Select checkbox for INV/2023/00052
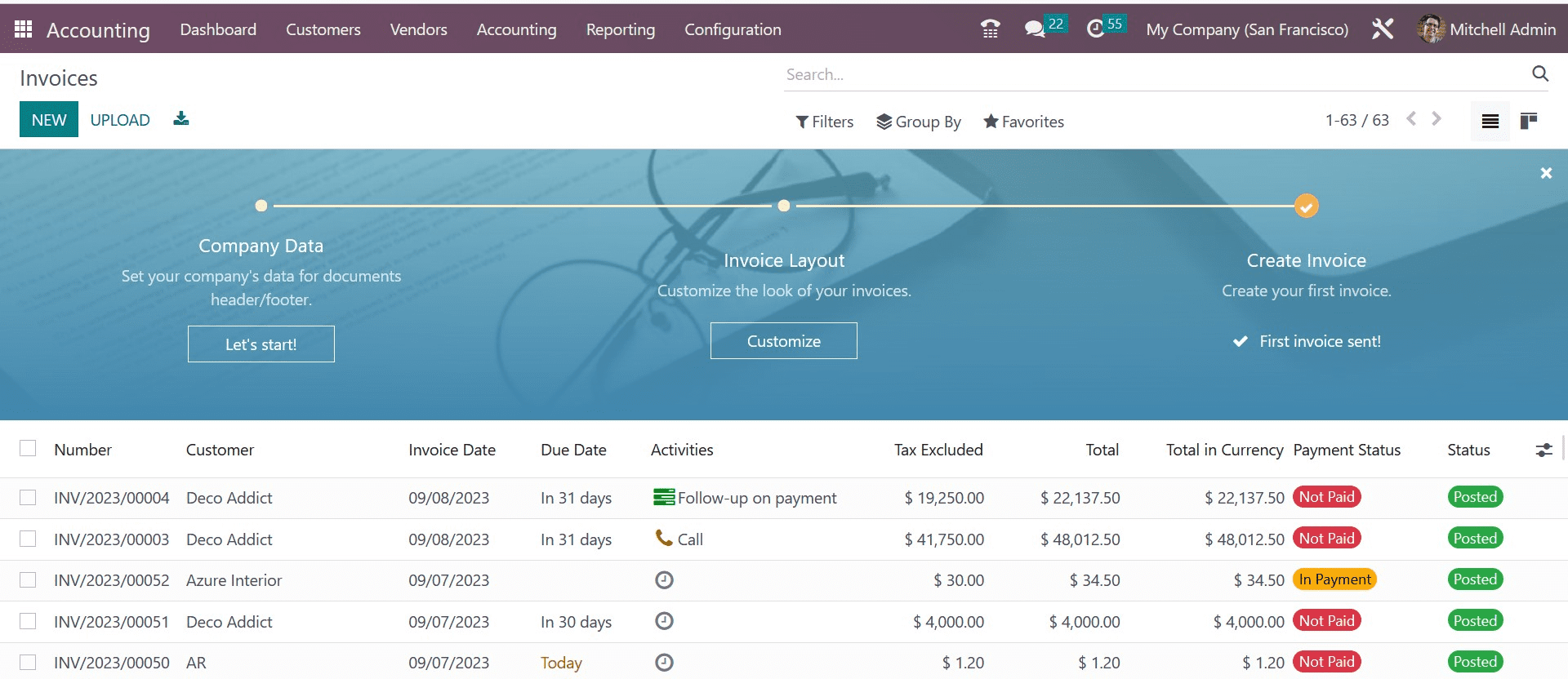 click(28, 579)
